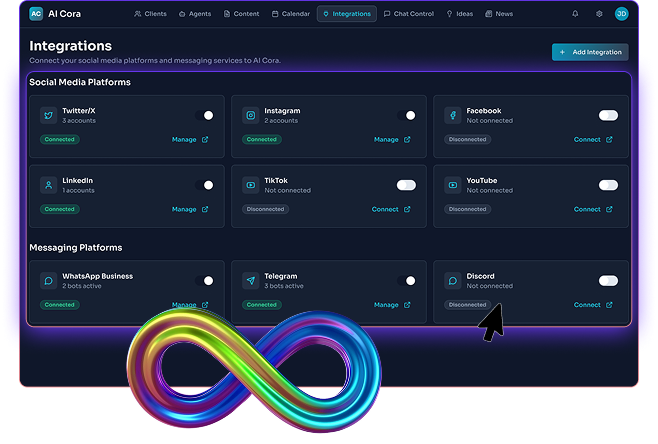Viewport: 658px width, 444px height.
Task: Click the Instagram platform icon
Action: [x=249, y=115]
